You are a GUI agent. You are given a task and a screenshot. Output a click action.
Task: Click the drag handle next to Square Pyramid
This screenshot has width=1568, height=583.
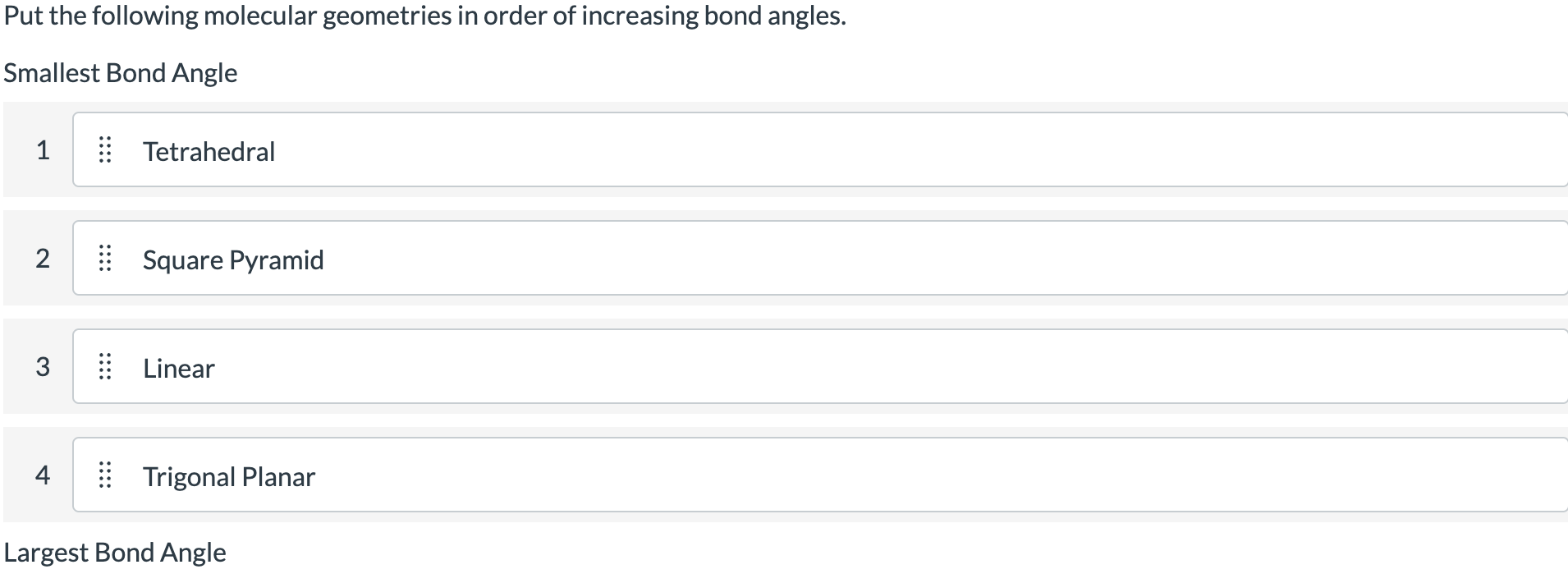pyautogui.click(x=105, y=259)
